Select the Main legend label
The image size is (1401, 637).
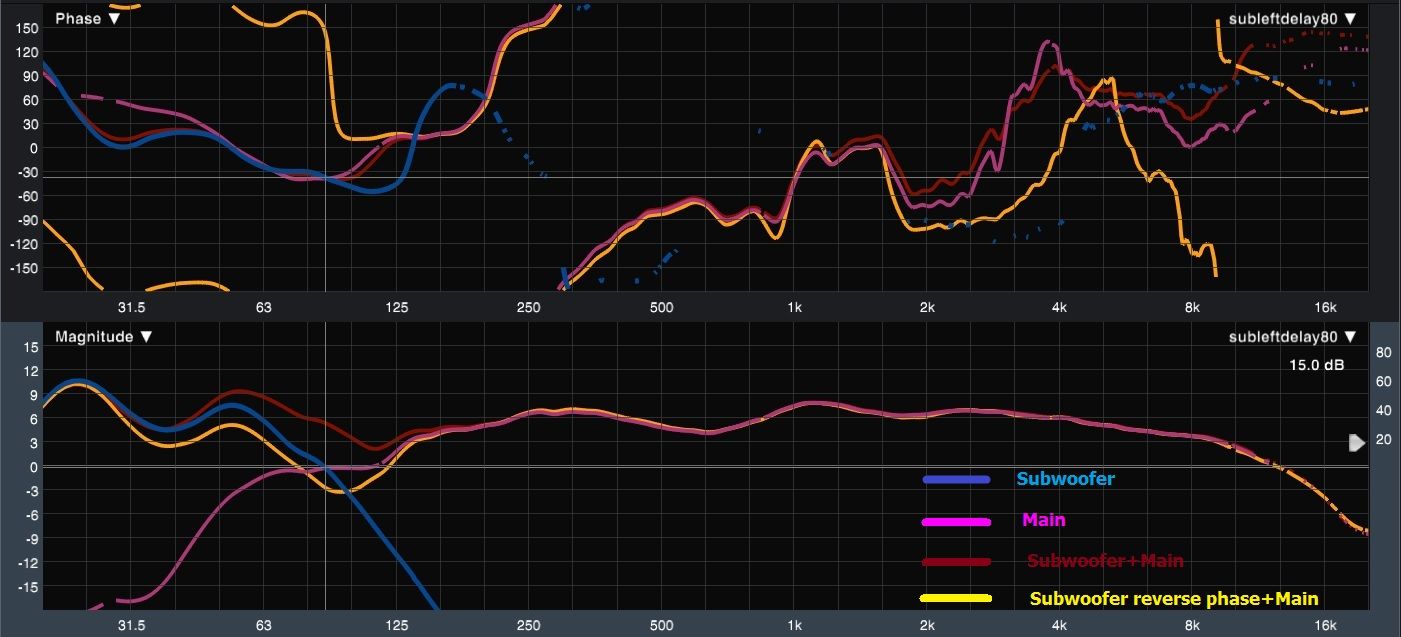point(1043,520)
